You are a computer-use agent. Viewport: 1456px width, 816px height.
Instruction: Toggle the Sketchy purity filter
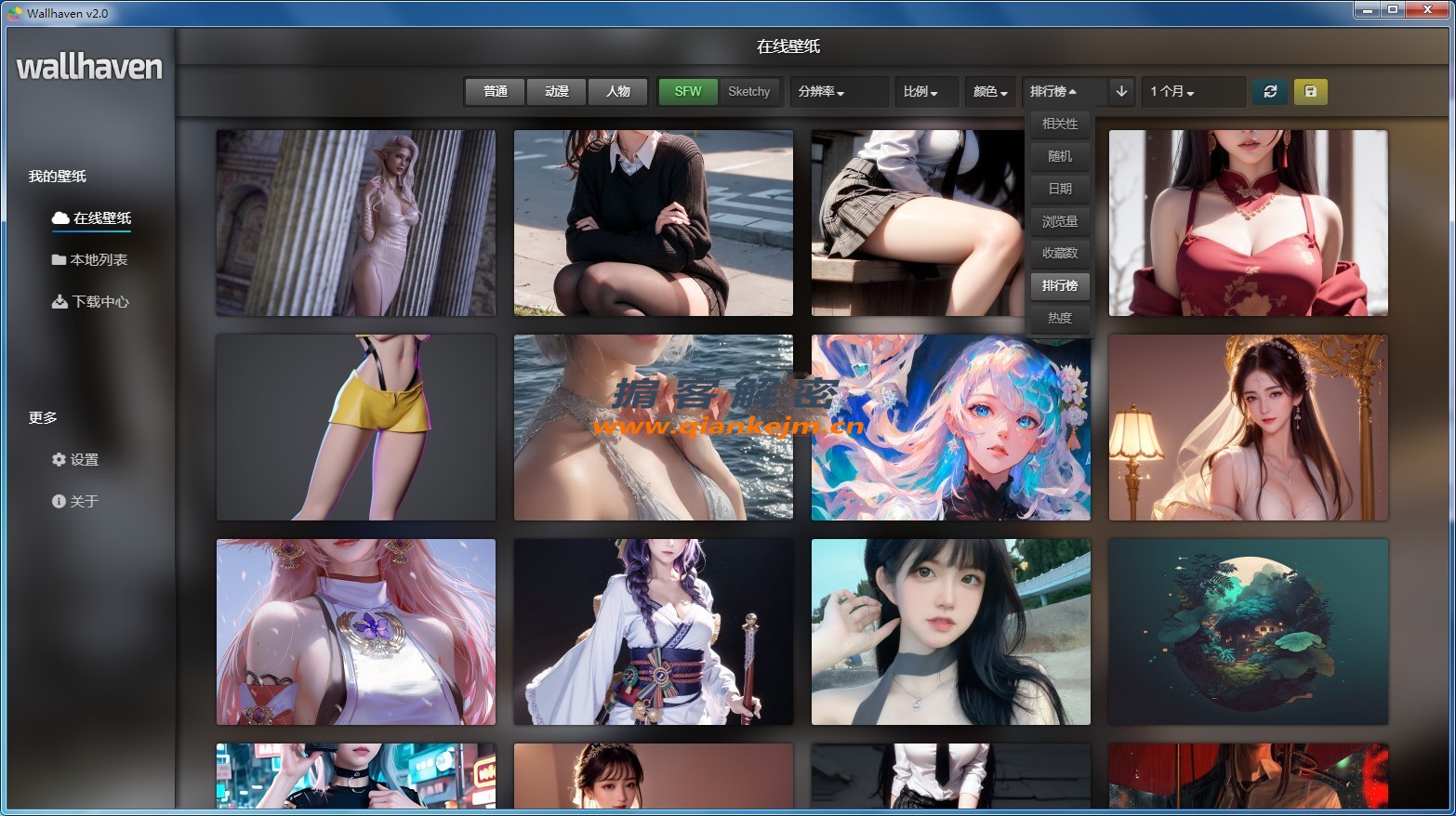(x=748, y=91)
